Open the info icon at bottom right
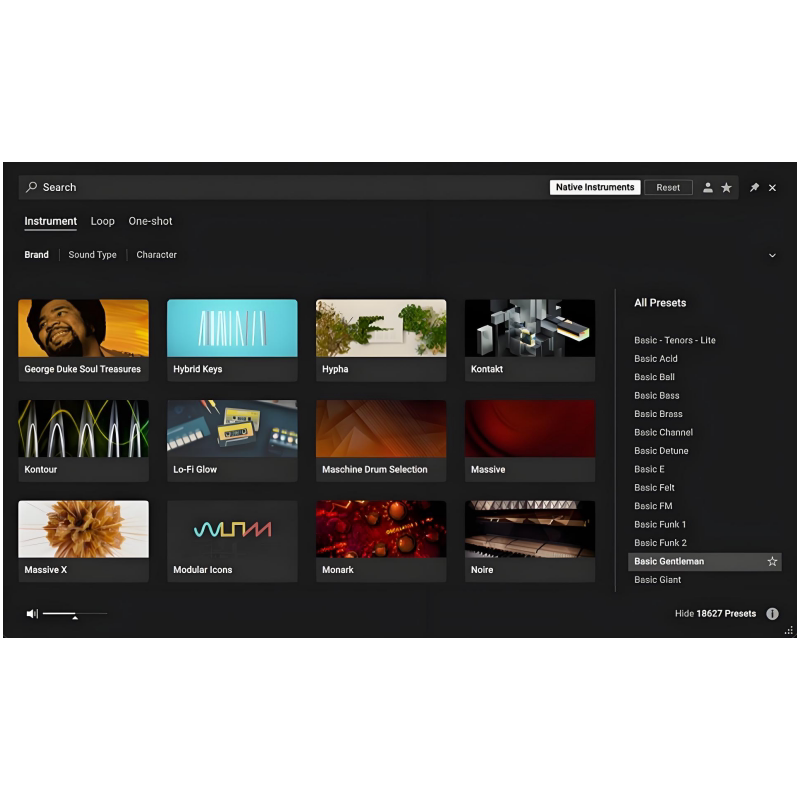This screenshot has width=800, height=800. point(772,613)
